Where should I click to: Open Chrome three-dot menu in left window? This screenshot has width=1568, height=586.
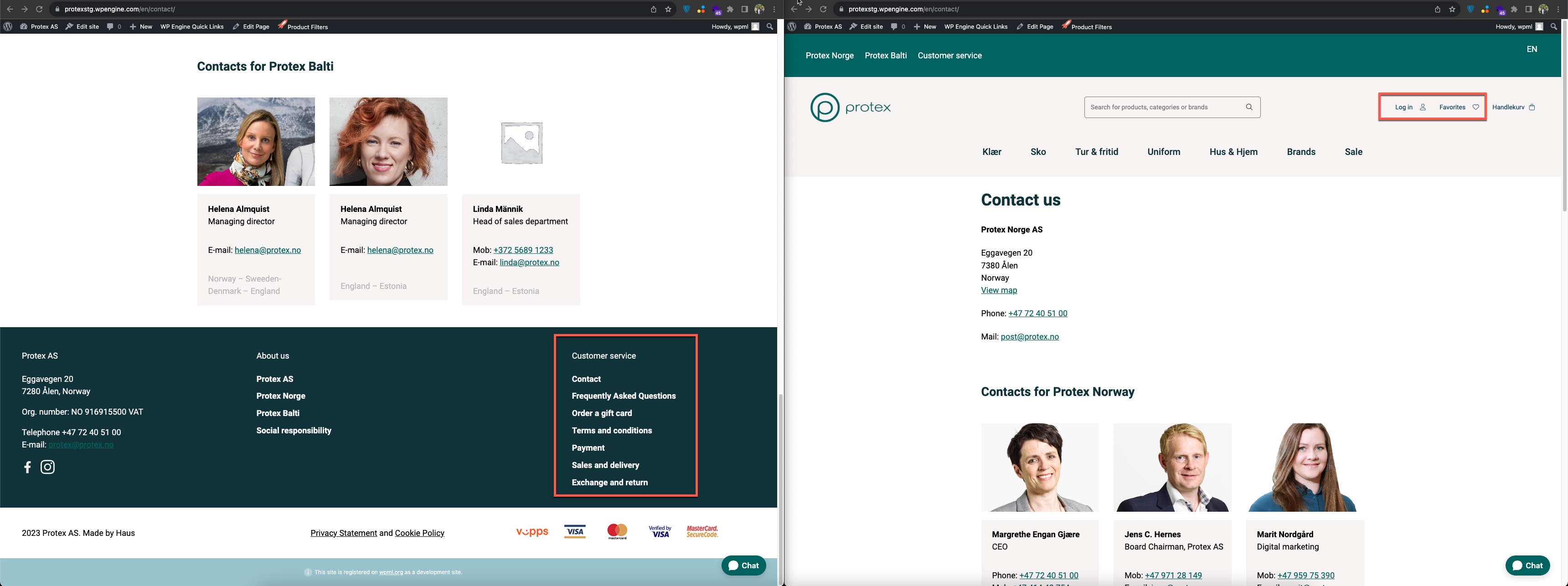click(774, 9)
